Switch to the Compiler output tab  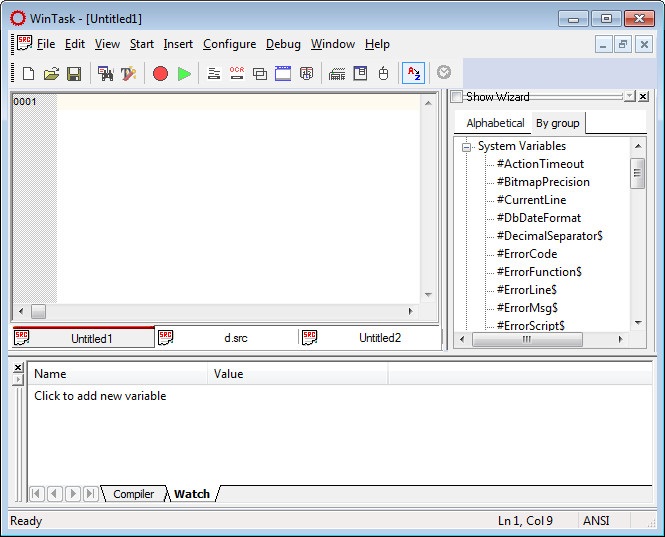pyautogui.click(x=133, y=494)
